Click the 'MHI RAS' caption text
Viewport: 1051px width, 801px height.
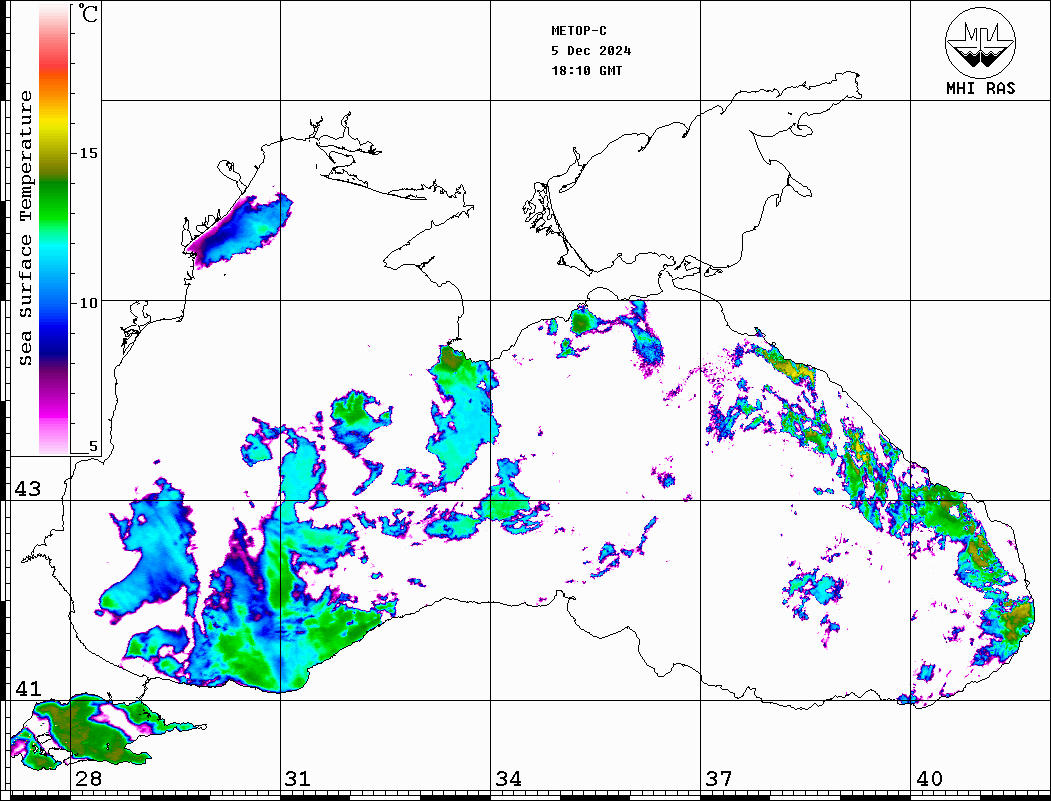point(980,88)
